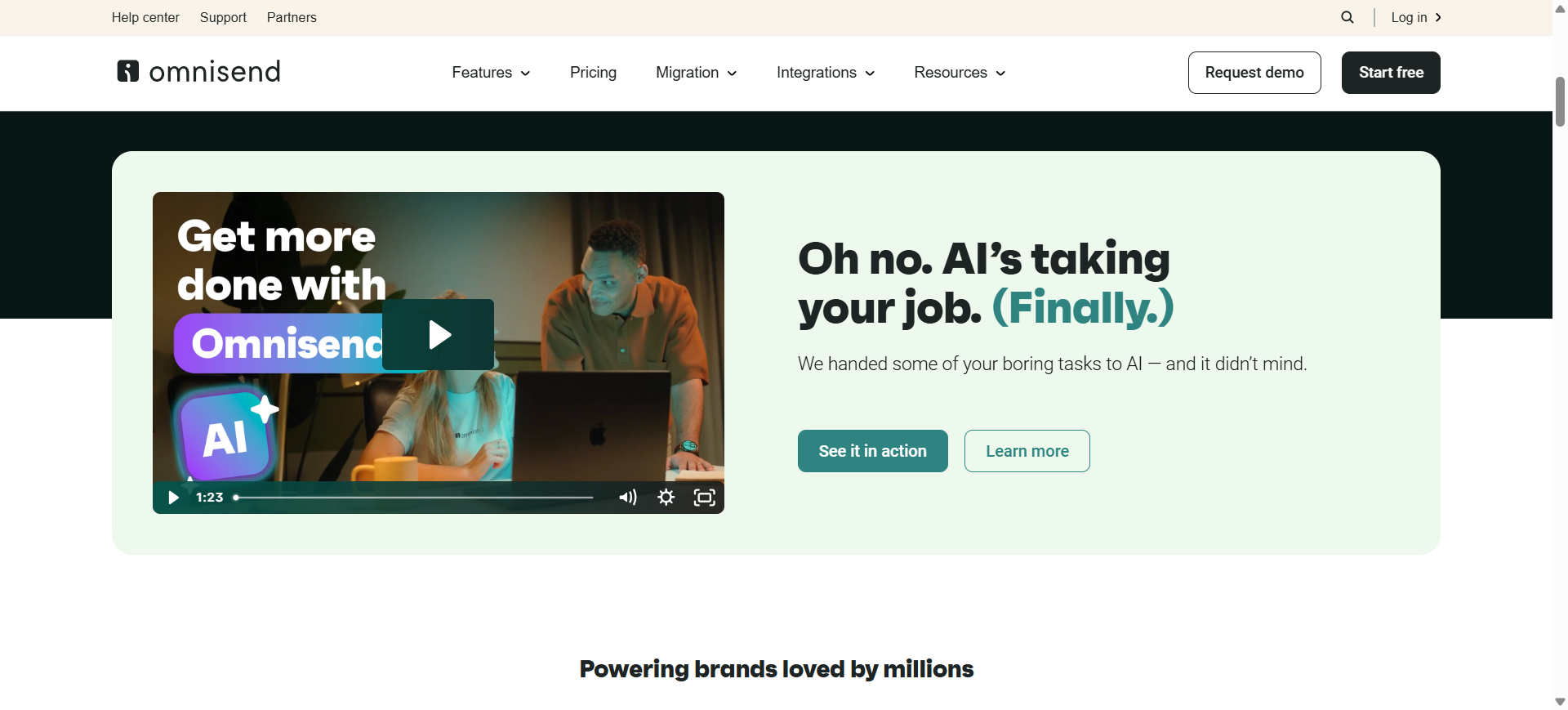Mute the video using speaker icon
This screenshot has width=1568, height=710.
pos(627,498)
